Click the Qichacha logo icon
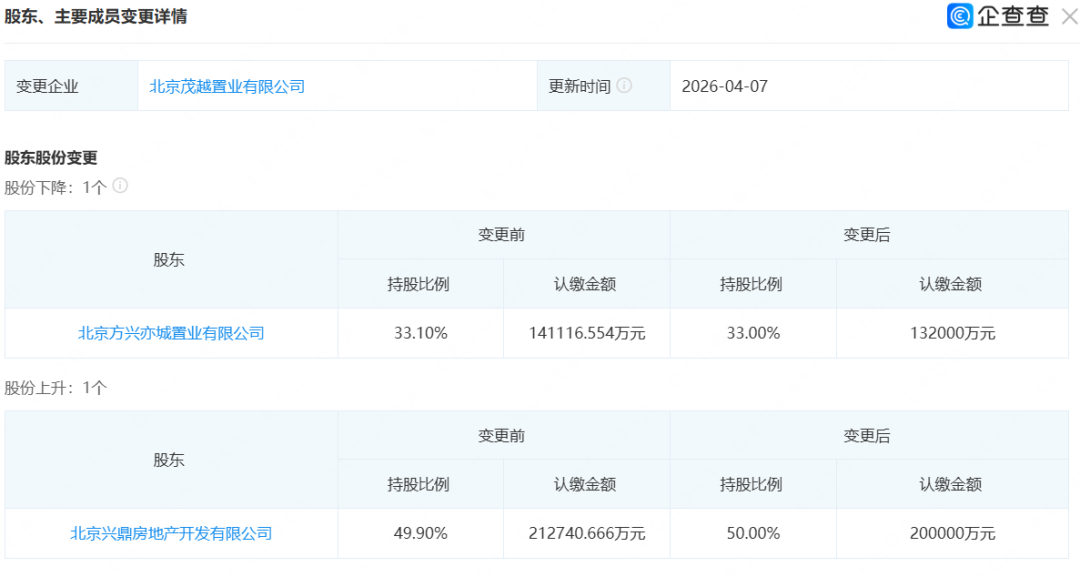Viewport: 1080px width, 577px height. (x=960, y=16)
